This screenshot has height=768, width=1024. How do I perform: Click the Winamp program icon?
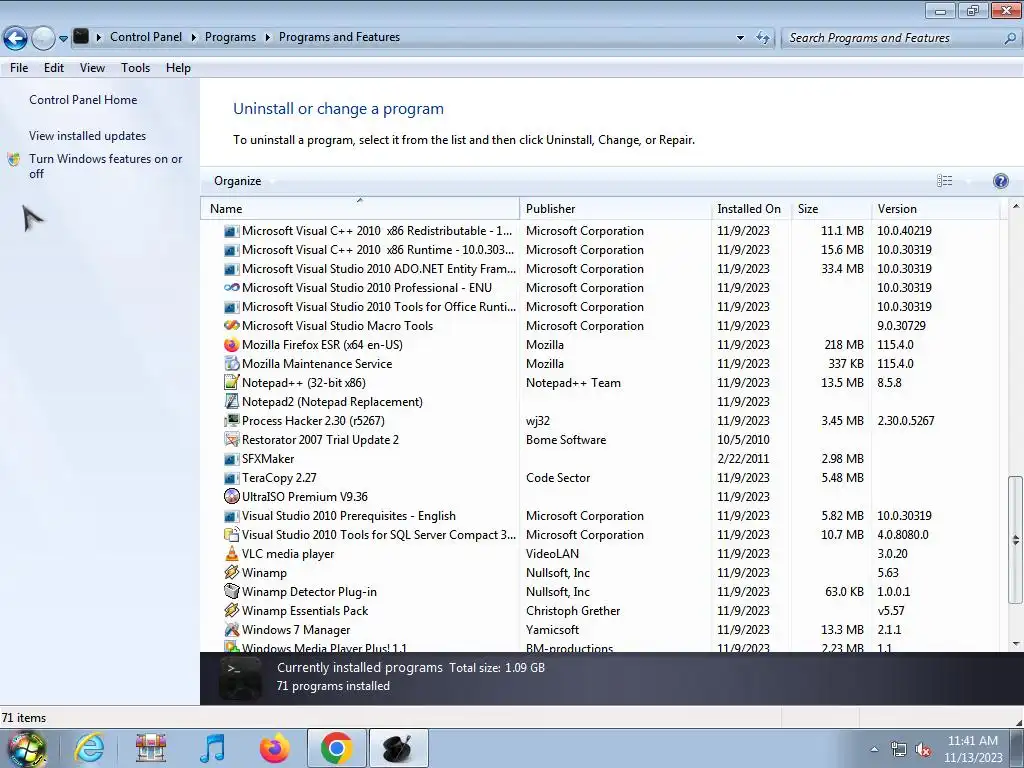click(x=231, y=572)
